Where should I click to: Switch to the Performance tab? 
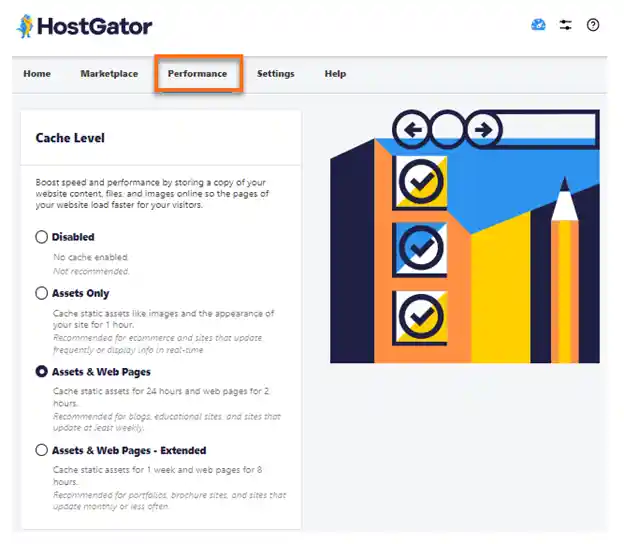(197, 74)
